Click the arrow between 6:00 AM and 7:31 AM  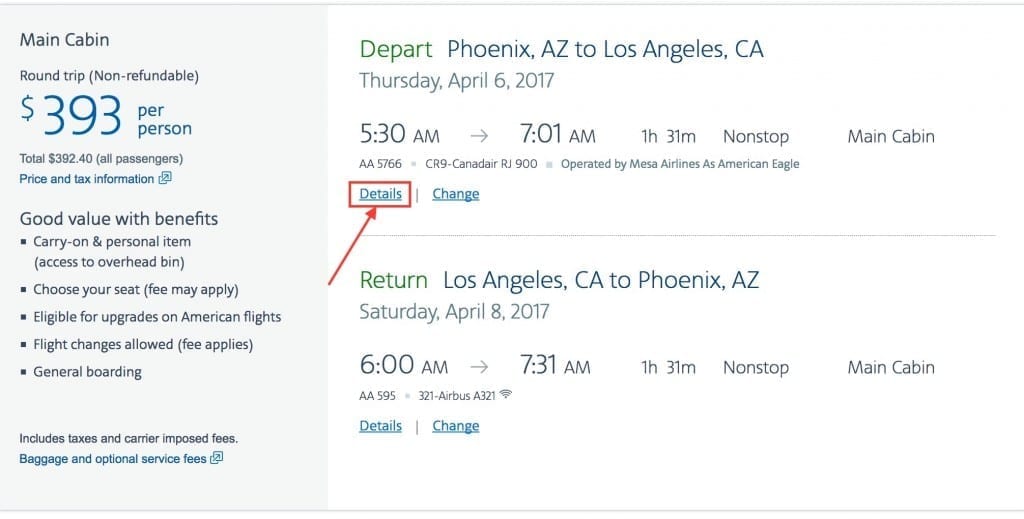tap(479, 367)
